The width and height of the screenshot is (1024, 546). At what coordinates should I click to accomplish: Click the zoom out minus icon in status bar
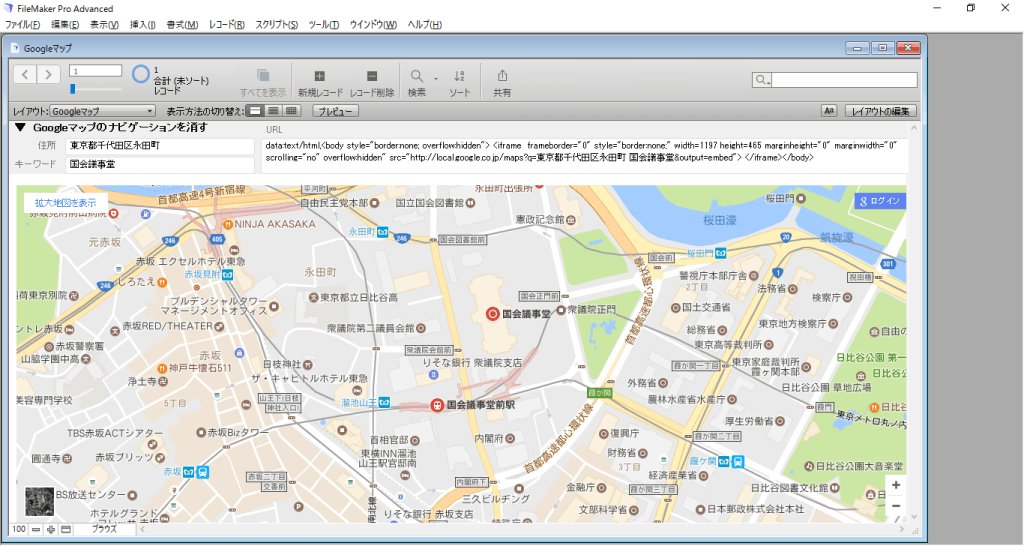(x=36, y=530)
